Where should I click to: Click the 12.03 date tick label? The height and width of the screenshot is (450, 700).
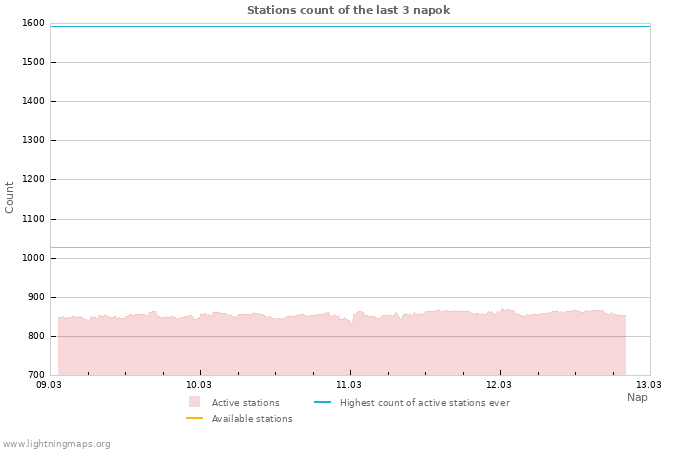(x=499, y=384)
